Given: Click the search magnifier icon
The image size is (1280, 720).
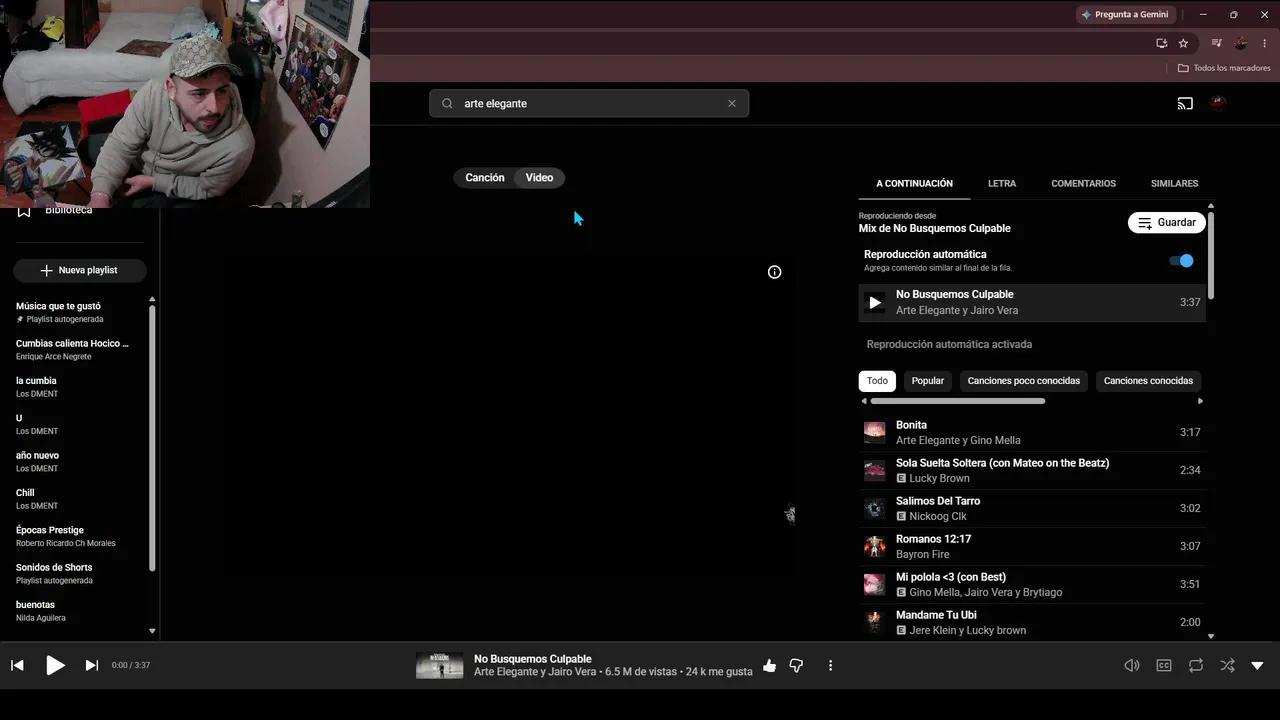Looking at the screenshot, I should [x=447, y=103].
